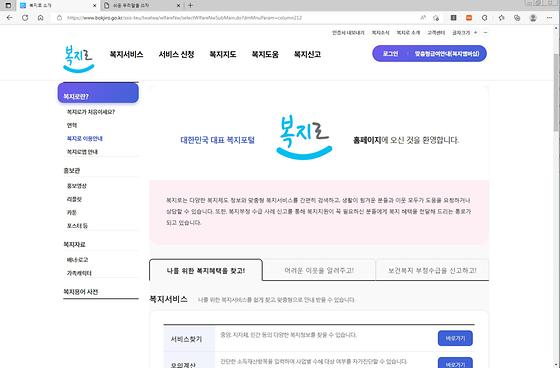This screenshot has height=368, width=560.
Task: Click 바로가기 button in 서비스찾기 row
Action: click(x=455, y=338)
